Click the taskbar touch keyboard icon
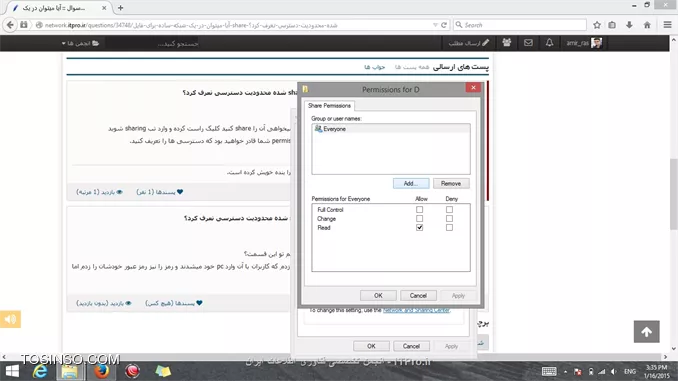678x381 pixels. 549,371
